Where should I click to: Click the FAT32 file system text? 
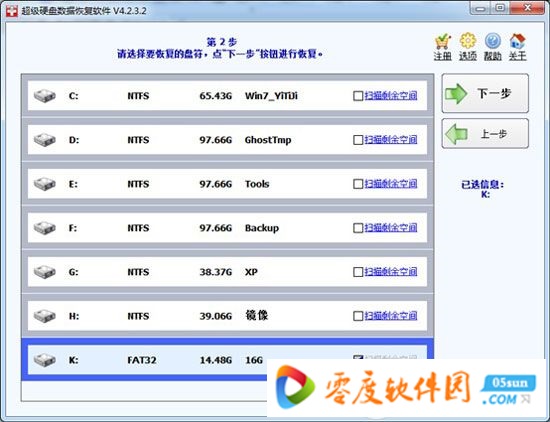pos(142,360)
